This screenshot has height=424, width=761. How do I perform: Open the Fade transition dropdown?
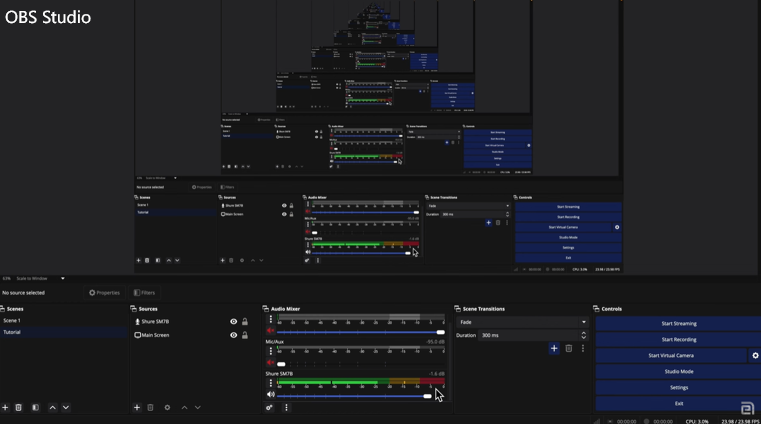522,322
